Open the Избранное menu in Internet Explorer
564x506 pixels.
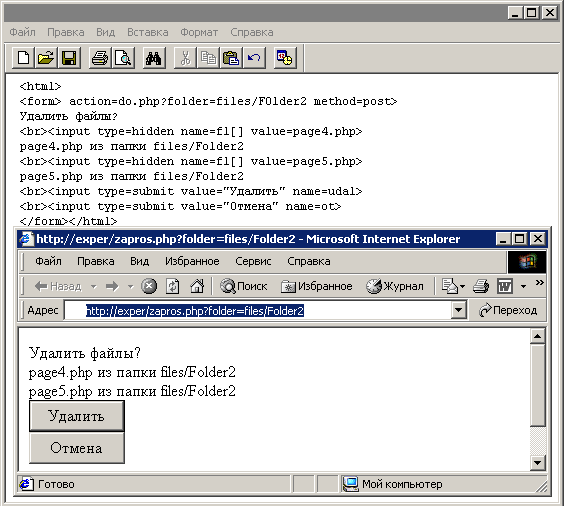pos(192,261)
